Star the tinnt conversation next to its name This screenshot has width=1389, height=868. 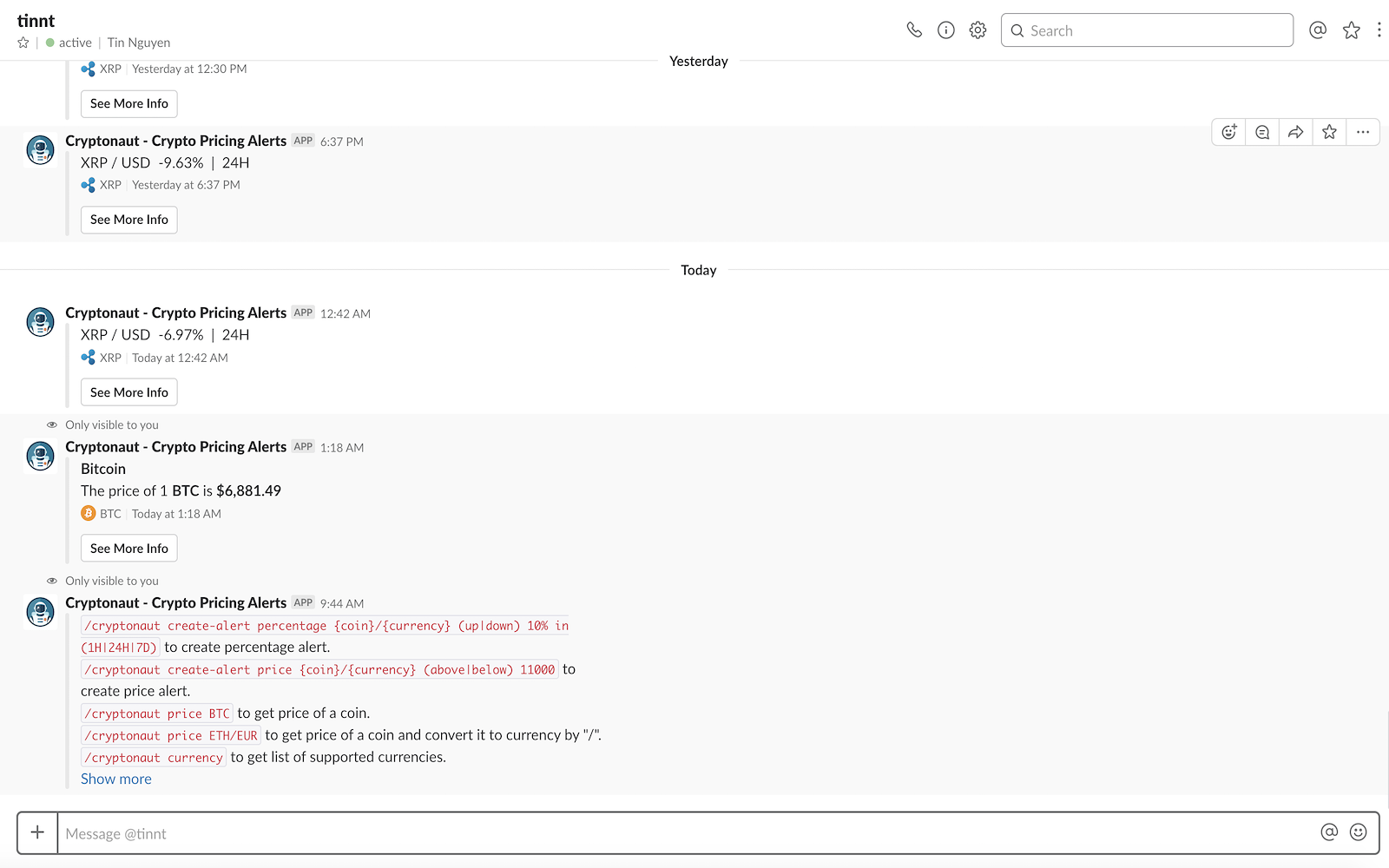pyautogui.click(x=23, y=42)
